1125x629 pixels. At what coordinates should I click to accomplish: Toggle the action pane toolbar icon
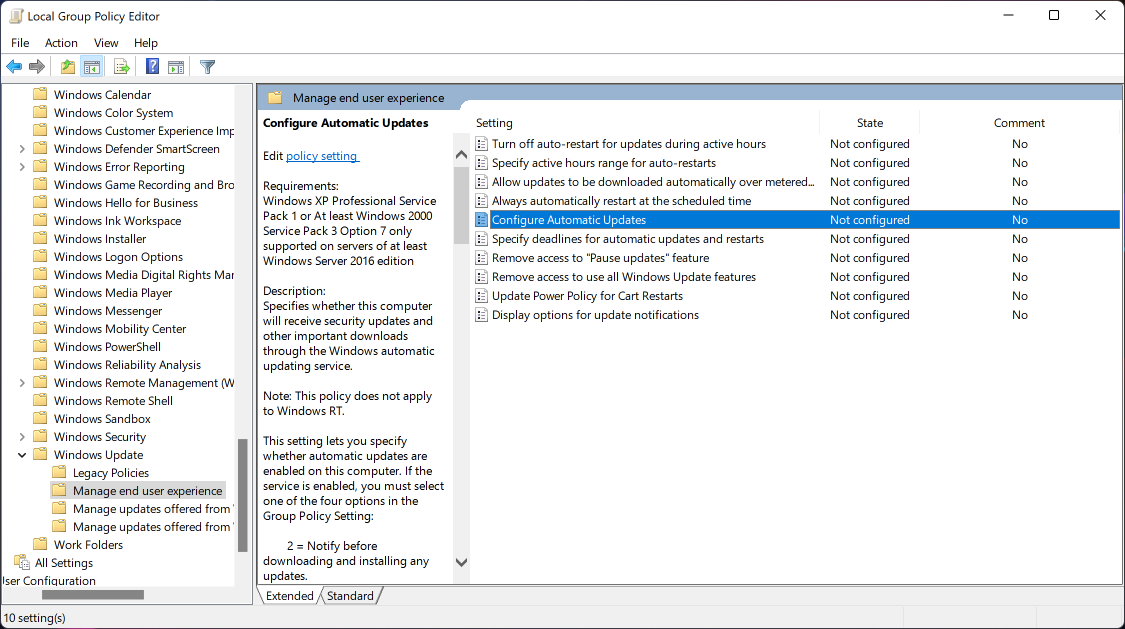click(x=176, y=66)
